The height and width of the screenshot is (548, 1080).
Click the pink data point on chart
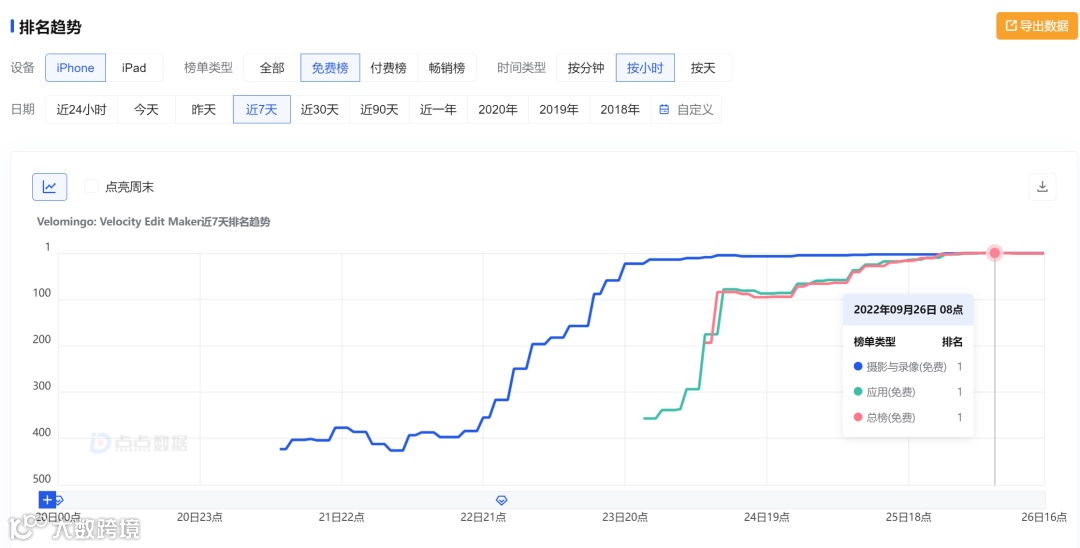click(995, 253)
